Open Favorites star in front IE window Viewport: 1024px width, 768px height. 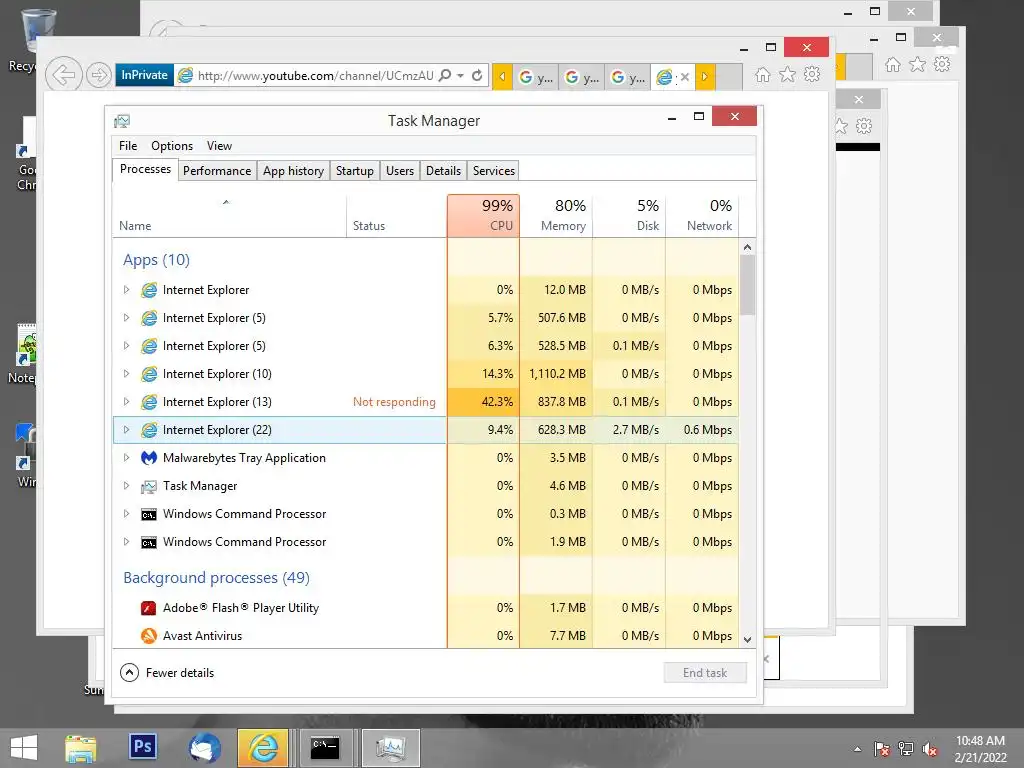tap(787, 75)
